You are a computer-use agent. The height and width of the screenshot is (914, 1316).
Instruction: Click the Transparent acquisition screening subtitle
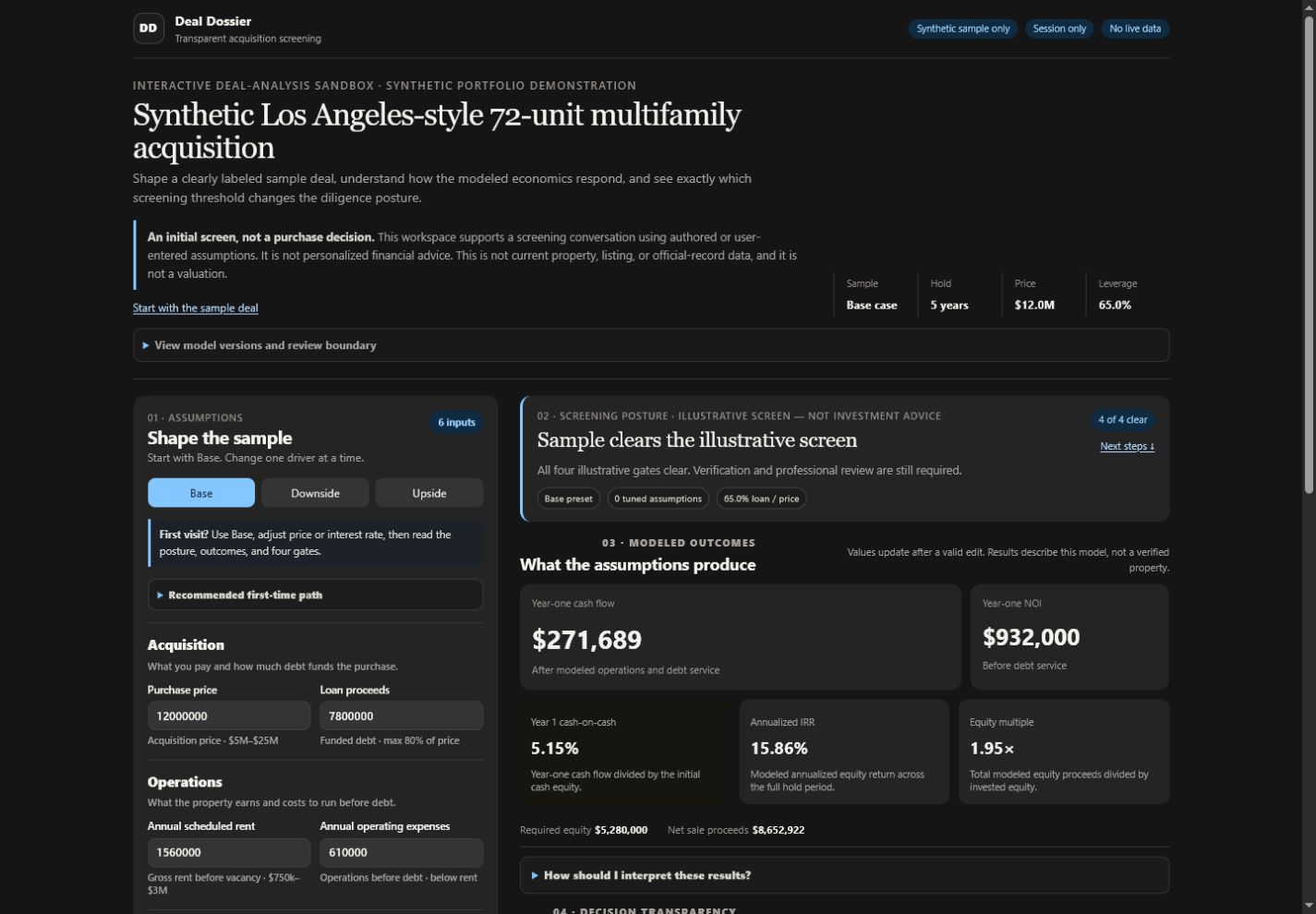248,39
